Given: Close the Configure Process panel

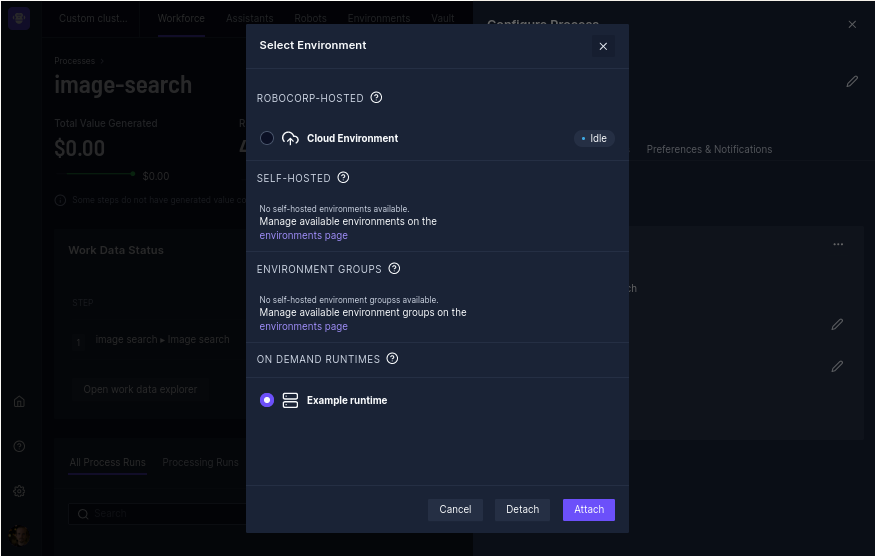Looking at the screenshot, I should coord(852,25).
